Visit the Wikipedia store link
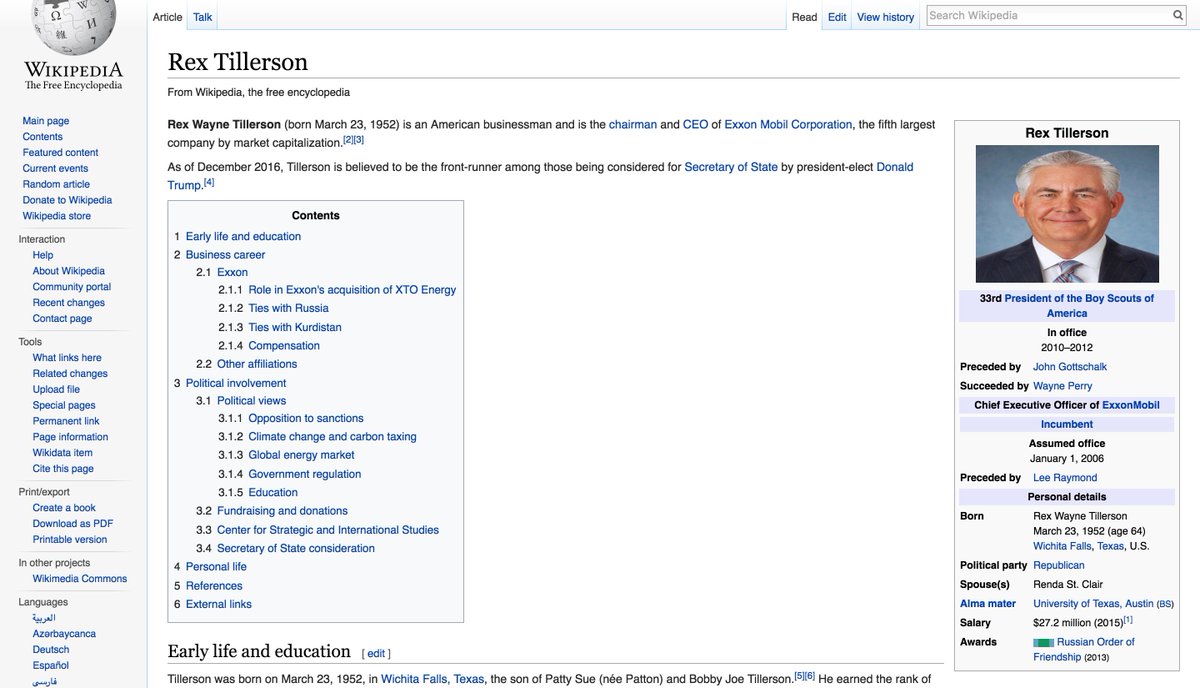The width and height of the screenshot is (1200, 688). 56,216
